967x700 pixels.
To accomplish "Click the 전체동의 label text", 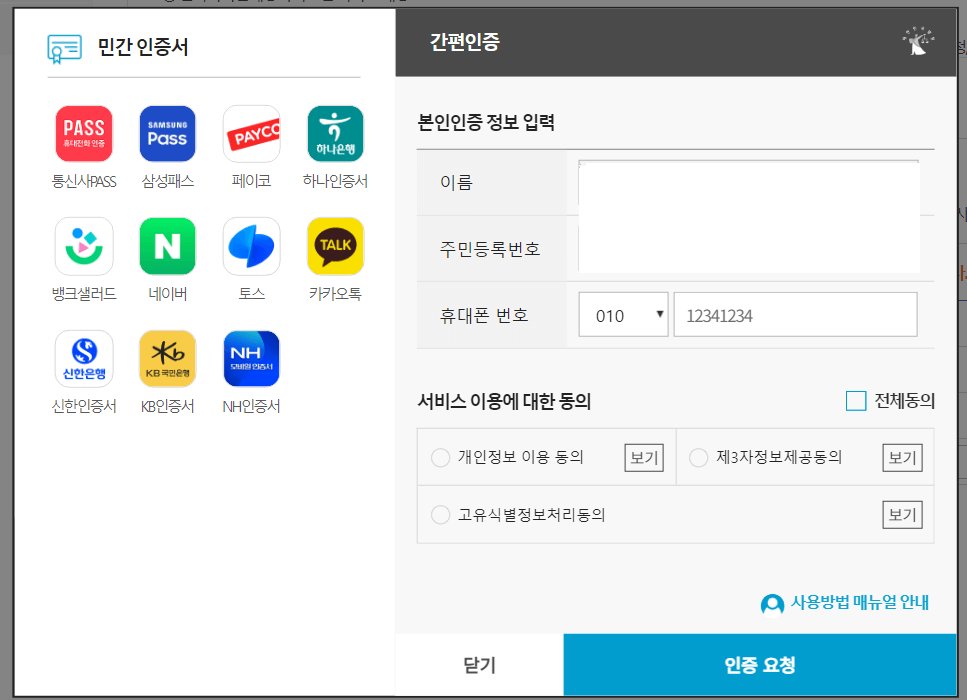I will [905, 401].
